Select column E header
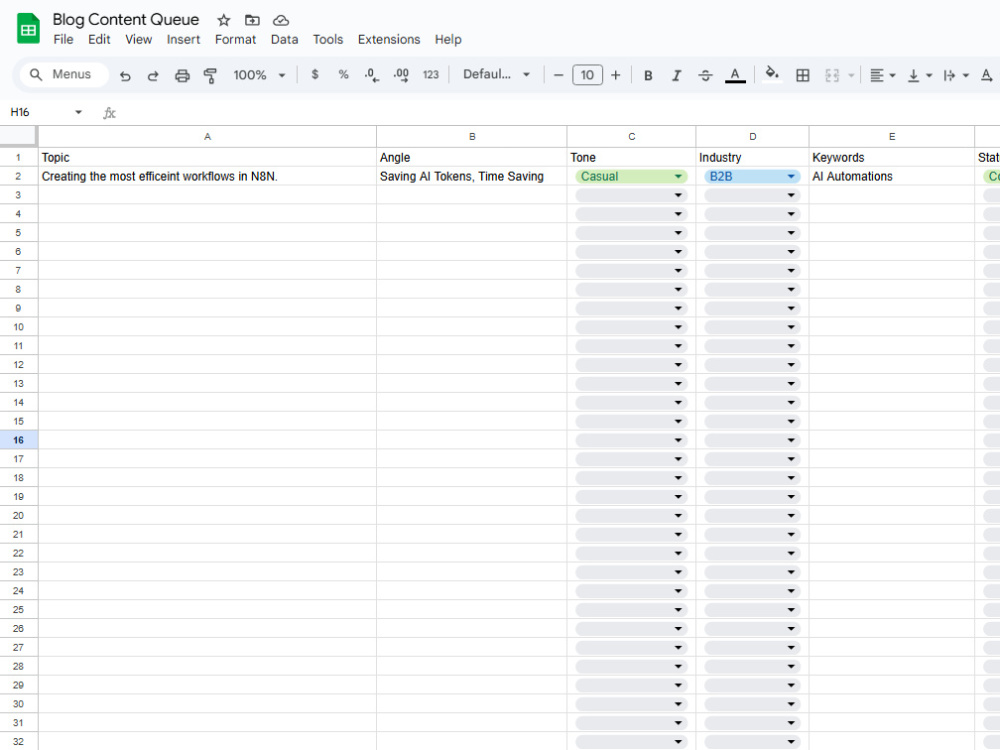This screenshot has height=750, width=1000. [892, 136]
